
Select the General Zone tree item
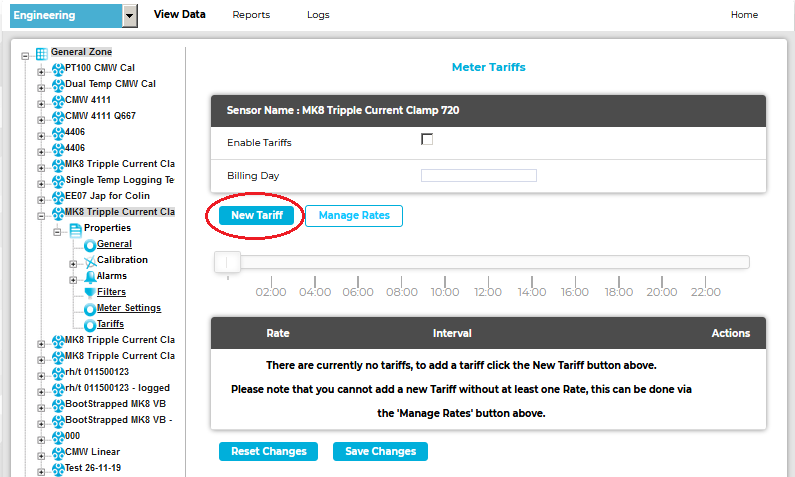coord(81,52)
